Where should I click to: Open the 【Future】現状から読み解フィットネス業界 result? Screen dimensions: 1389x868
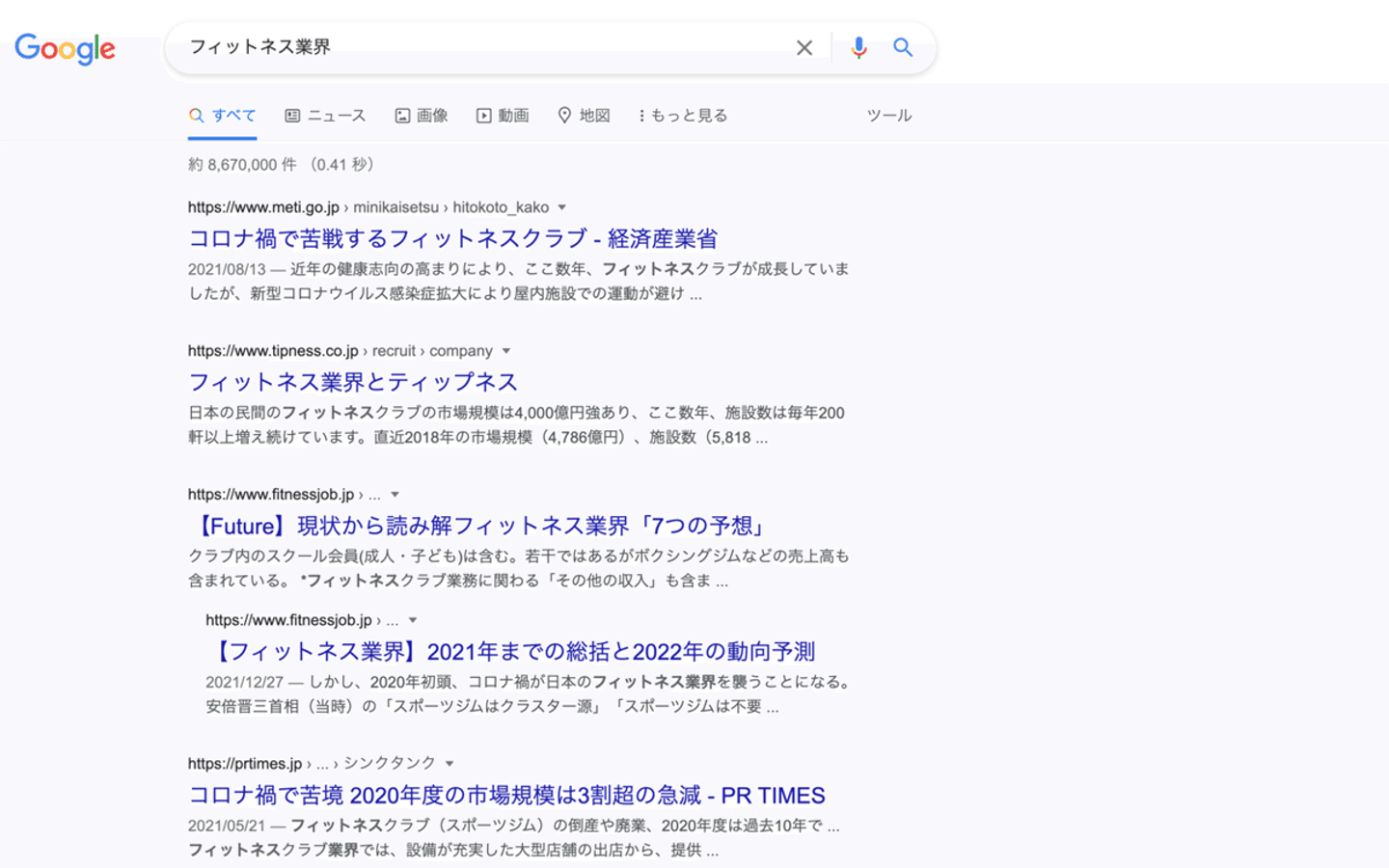pyautogui.click(x=479, y=526)
